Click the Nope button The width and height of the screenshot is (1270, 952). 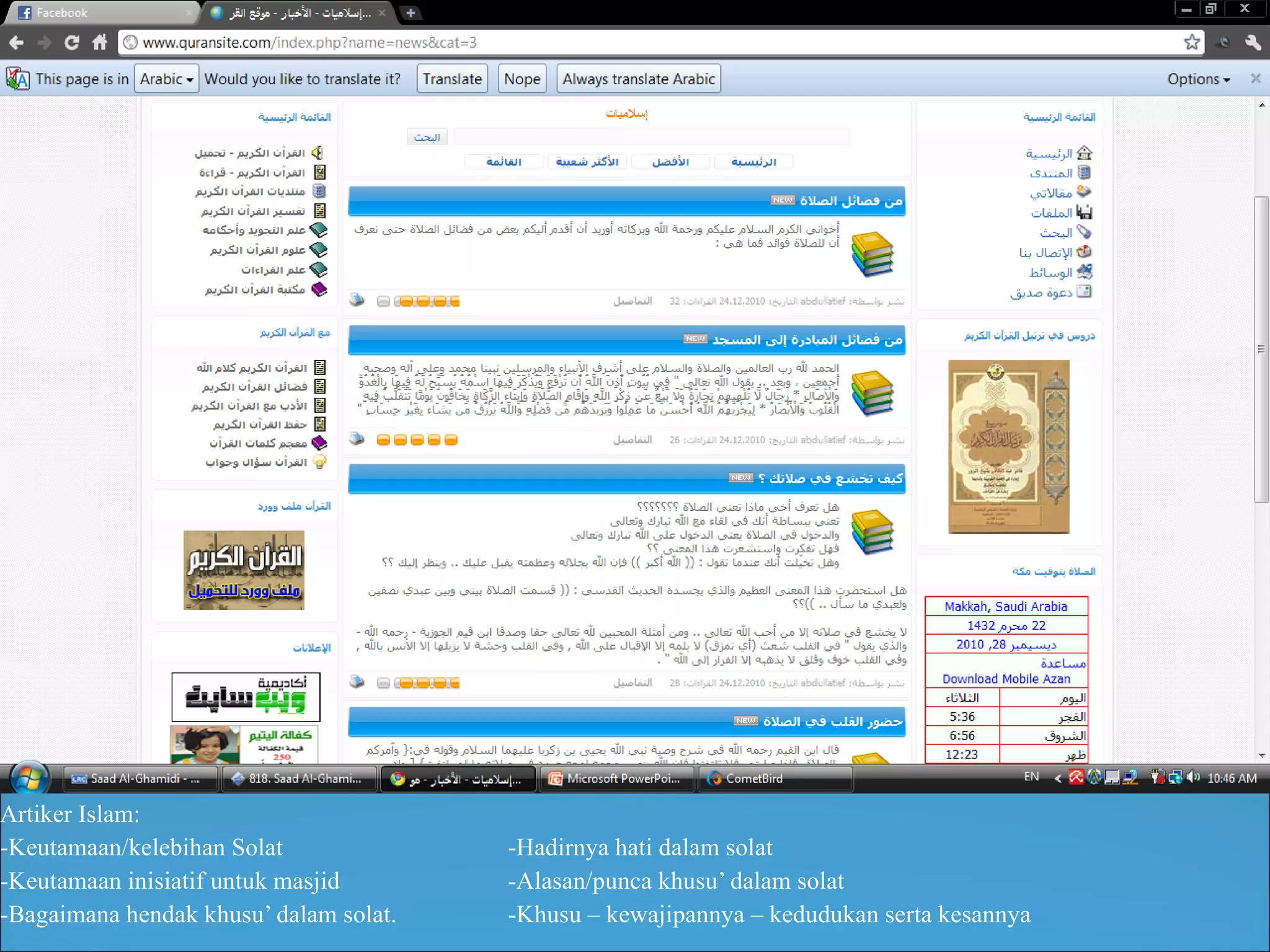[522, 79]
